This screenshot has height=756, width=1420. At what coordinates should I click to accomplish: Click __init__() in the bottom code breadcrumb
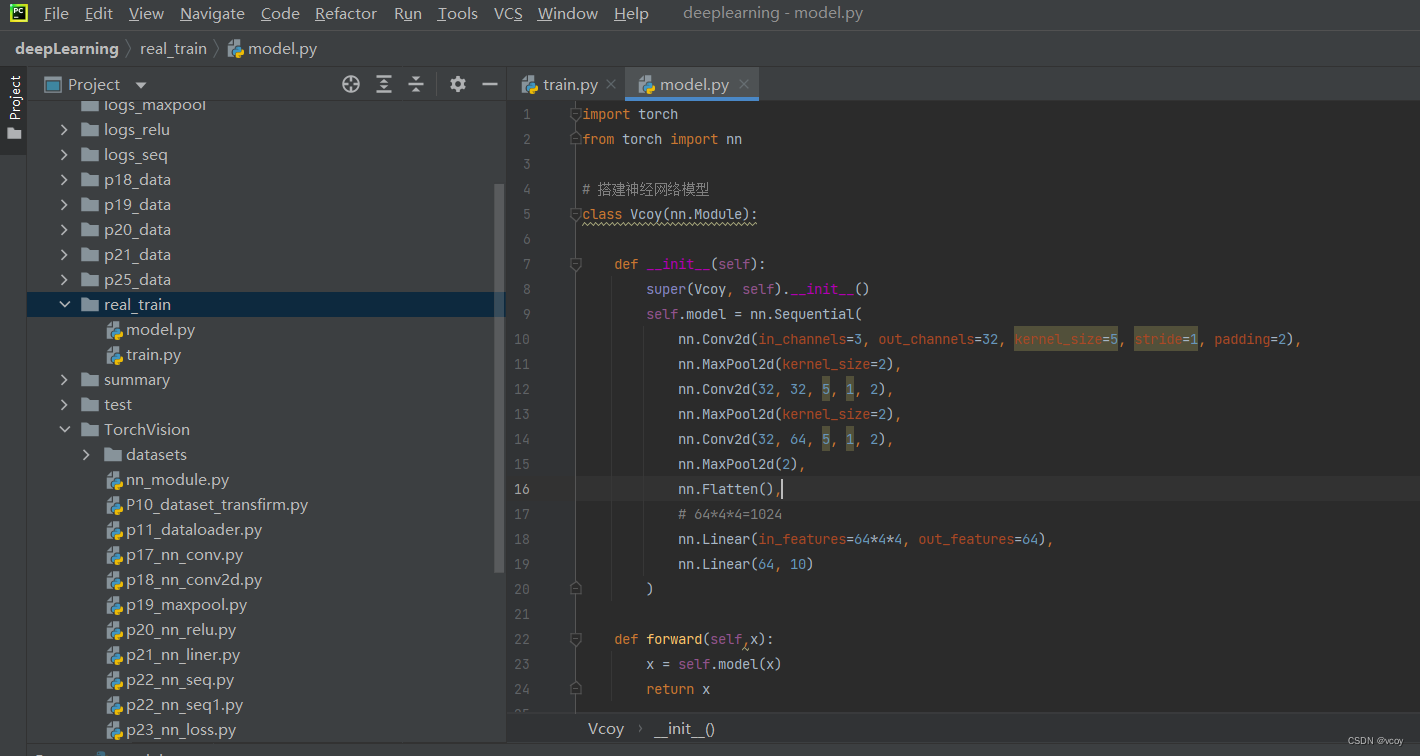pyautogui.click(x=684, y=729)
